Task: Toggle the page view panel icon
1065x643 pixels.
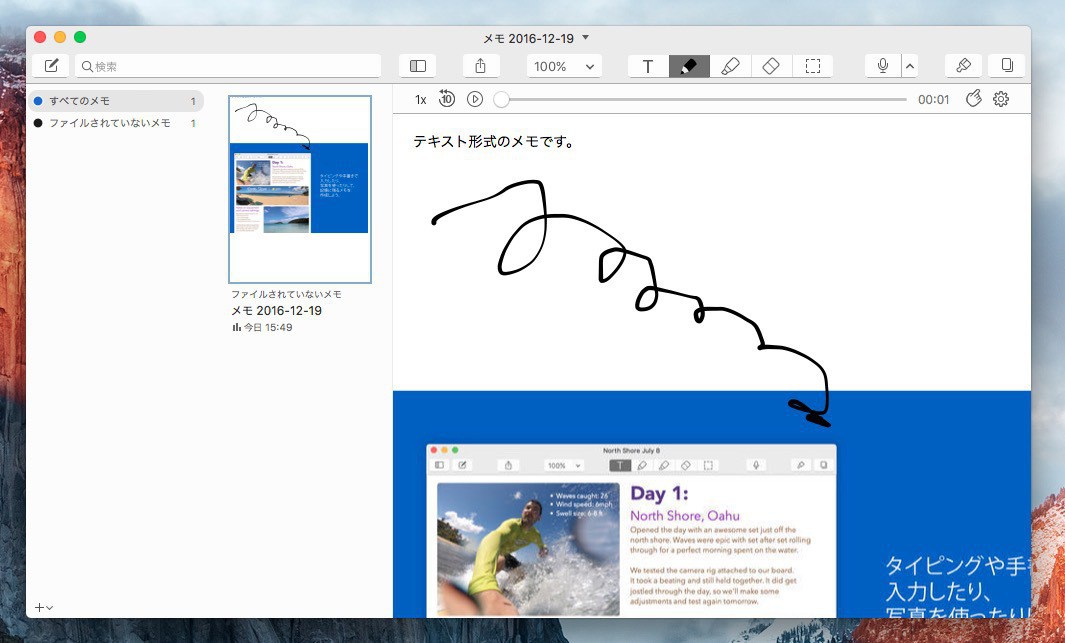Action: tap(1006, 66)
